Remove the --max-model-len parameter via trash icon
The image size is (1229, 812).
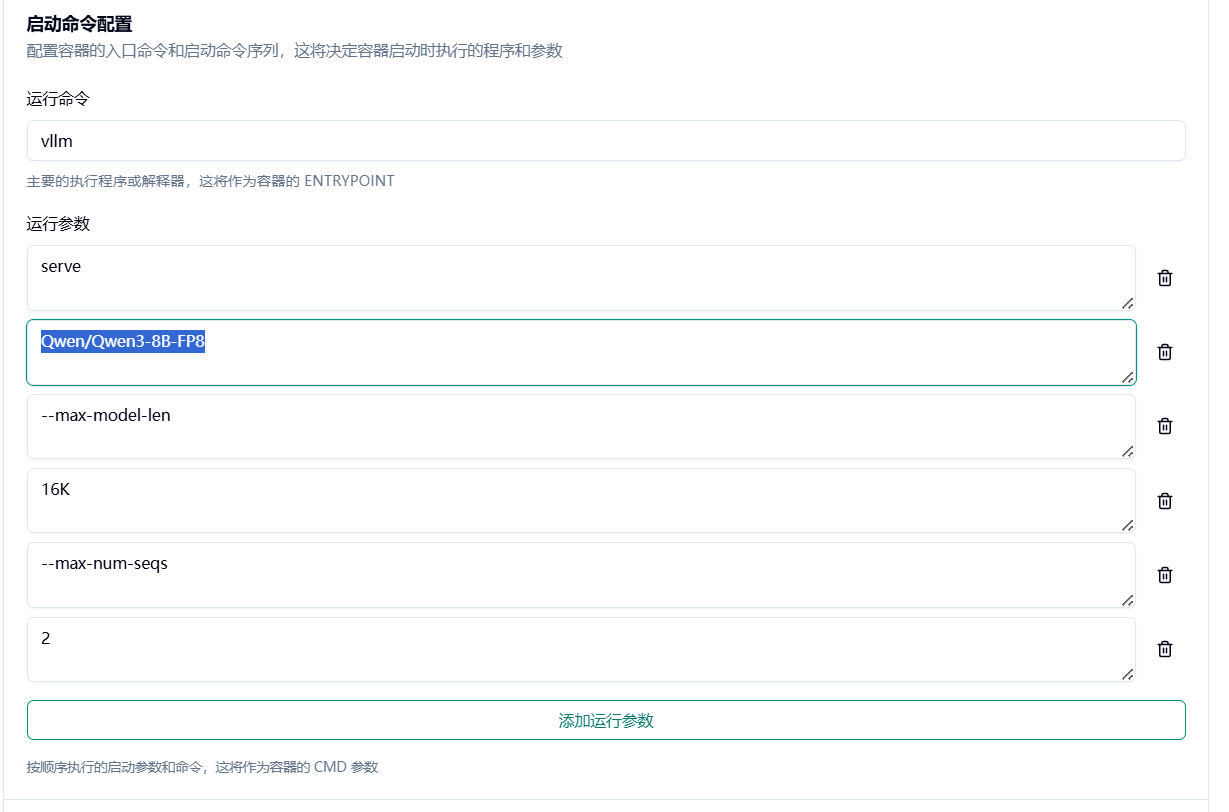[1164, 426]
